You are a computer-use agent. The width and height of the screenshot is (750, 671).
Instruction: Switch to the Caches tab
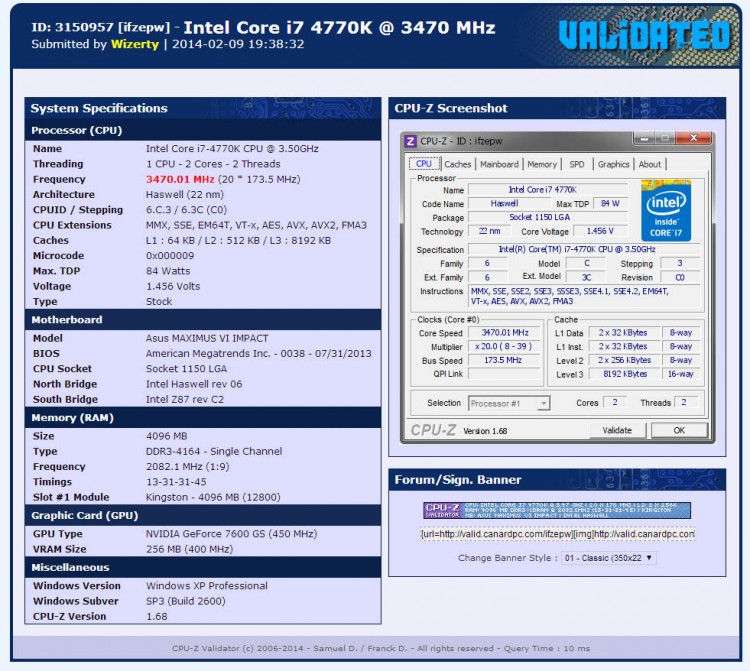pyautogui.click(x=458, y=165)
